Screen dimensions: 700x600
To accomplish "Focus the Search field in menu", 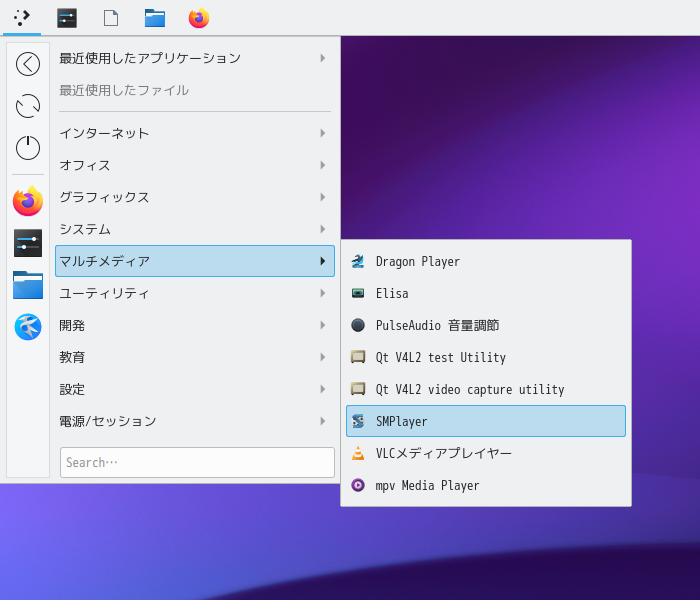I will (x=197, y=462).
